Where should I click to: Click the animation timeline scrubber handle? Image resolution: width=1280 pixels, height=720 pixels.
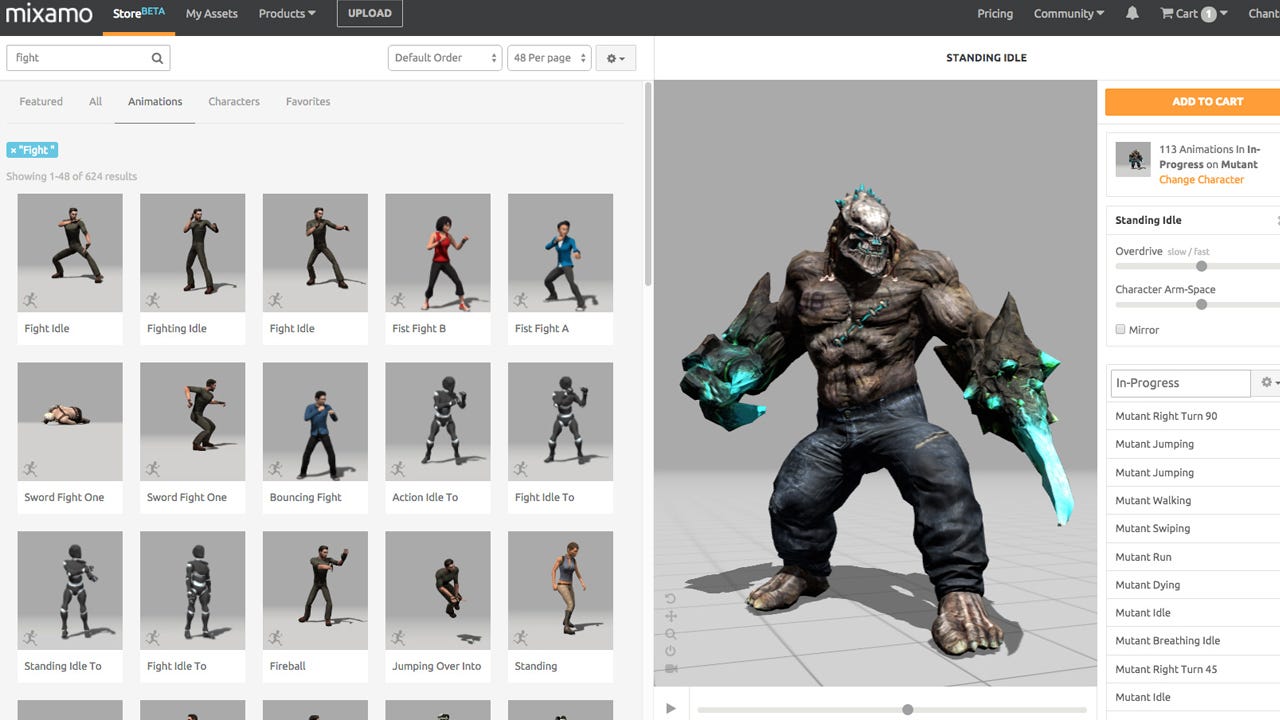click(x=907, y=710)
